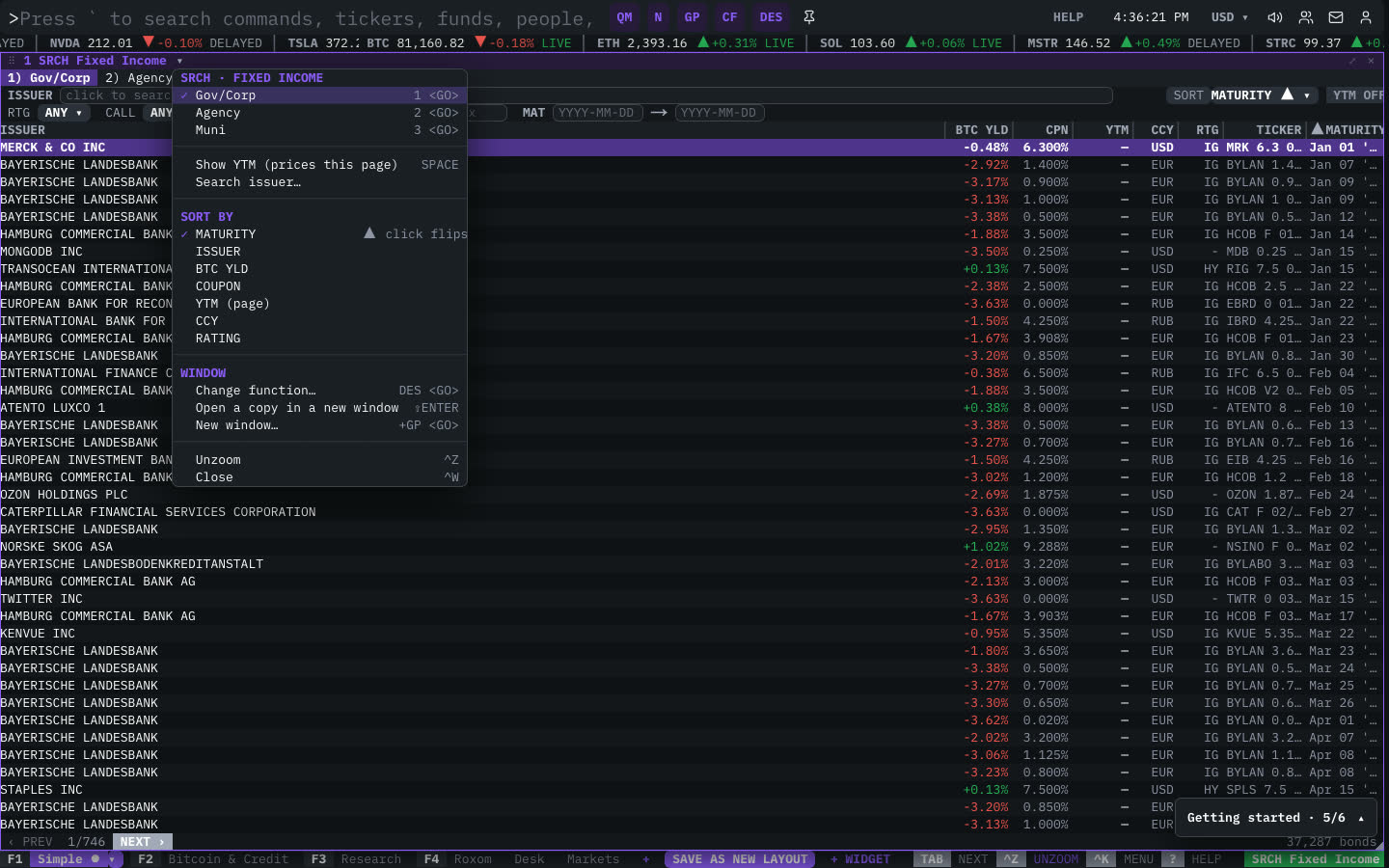Click SAVE AS NEW LAYOUT button
This screenshot has width=1389, height=868.
740,859
